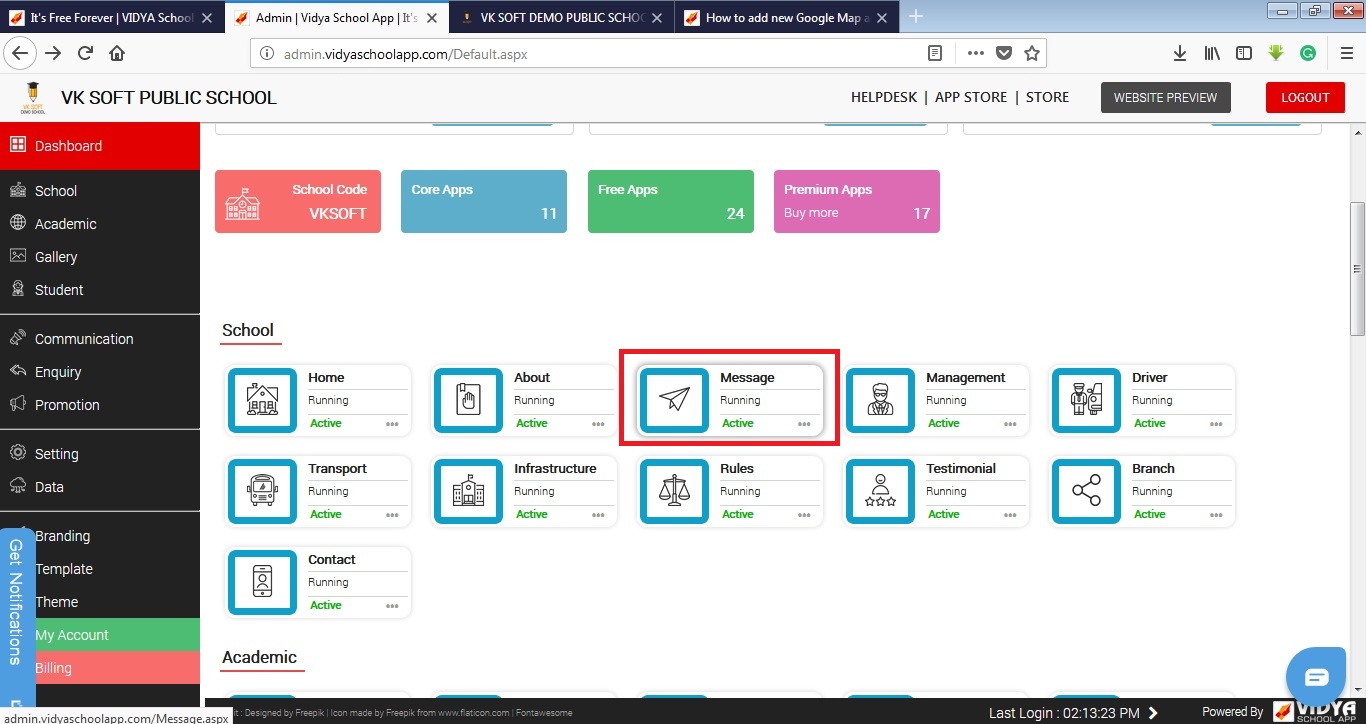Select Dashboard in the sidebar
The image size is (1366, 724).
point(100,146)
